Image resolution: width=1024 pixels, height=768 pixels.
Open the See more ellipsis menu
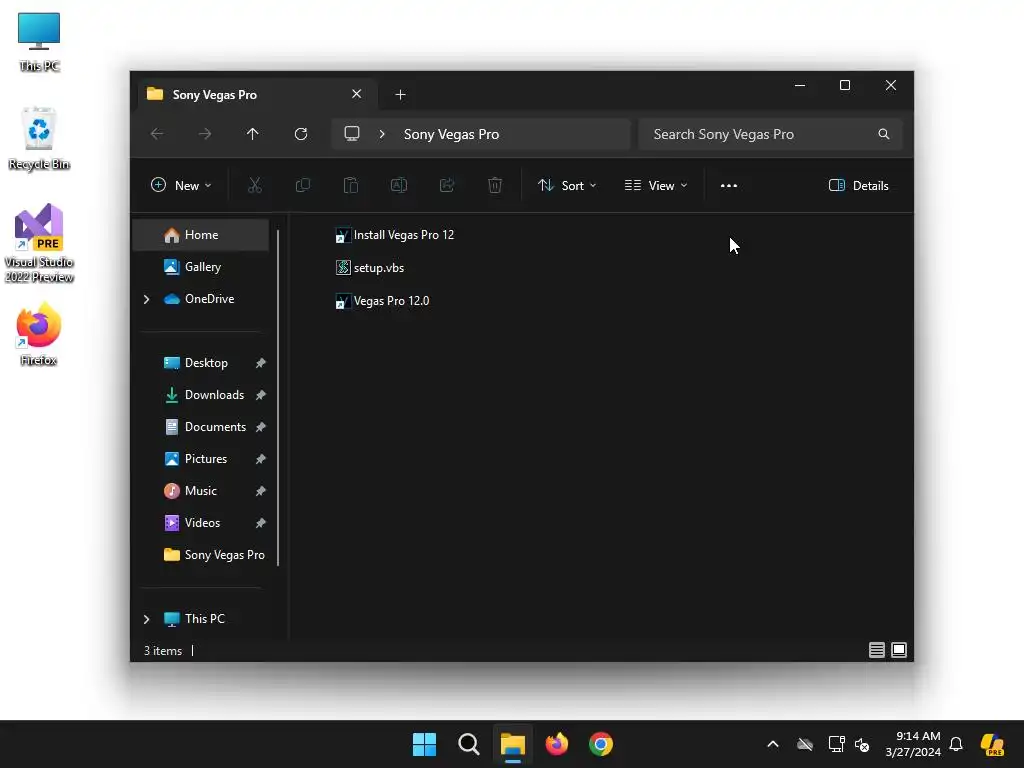tap(729, 185)
